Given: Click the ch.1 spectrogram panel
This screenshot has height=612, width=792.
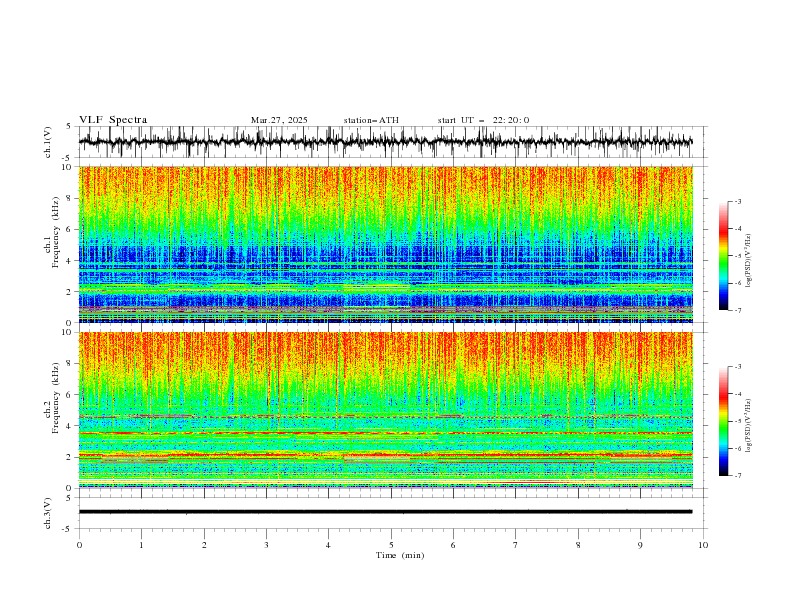Looking at the screenshot, I should coord(385,244).
